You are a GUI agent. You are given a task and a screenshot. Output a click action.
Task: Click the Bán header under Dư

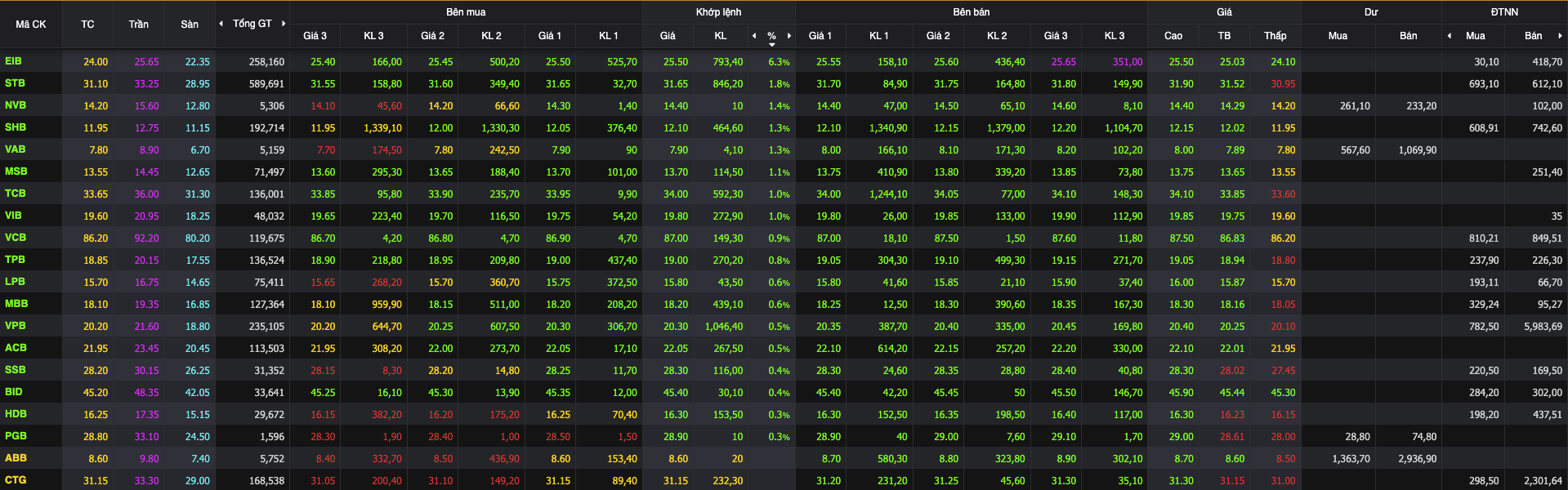coord(1409,36)
